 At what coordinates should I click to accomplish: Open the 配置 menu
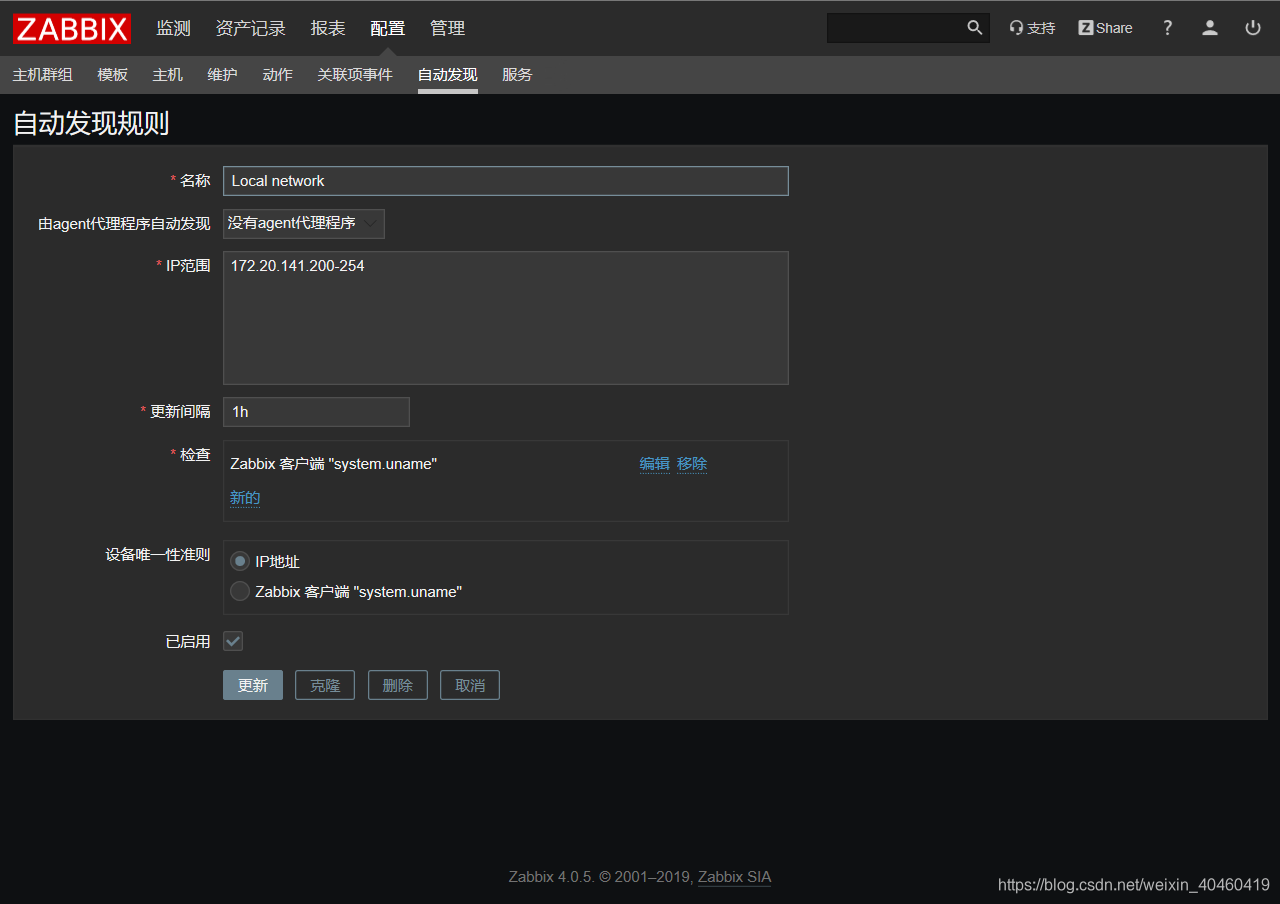pyautogui.click(x=388, y=28)
